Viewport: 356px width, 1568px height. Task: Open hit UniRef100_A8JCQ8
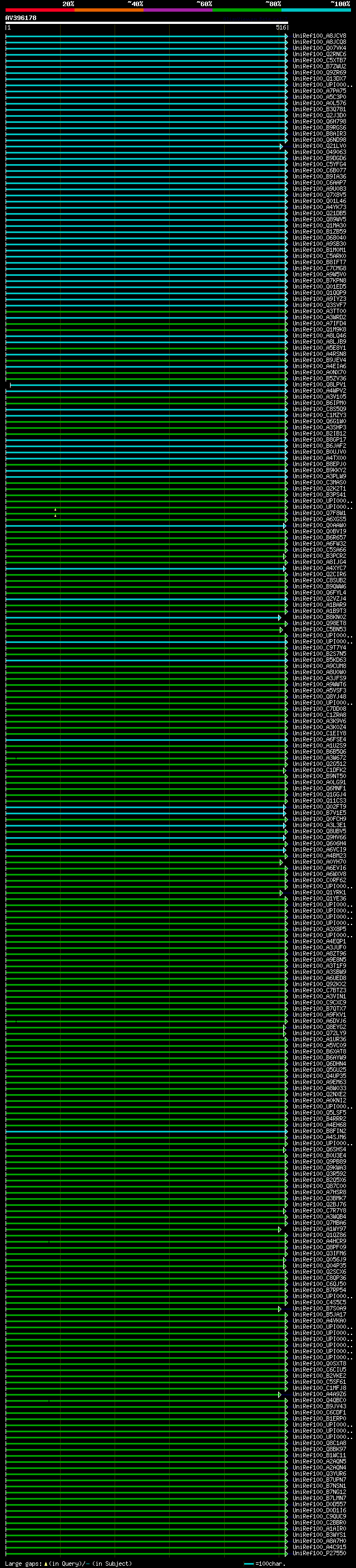coord(319,42)
